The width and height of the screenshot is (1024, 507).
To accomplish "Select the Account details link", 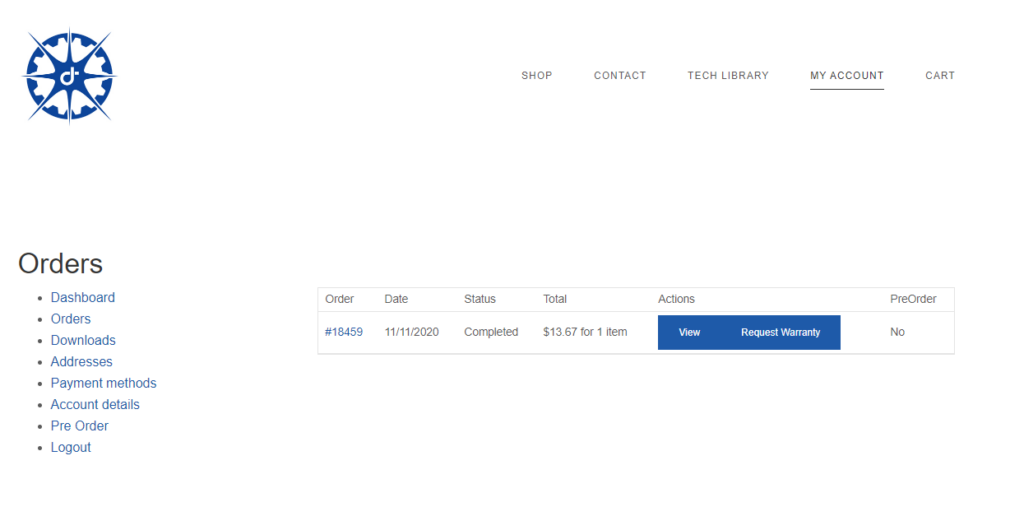I will (95, 405).
